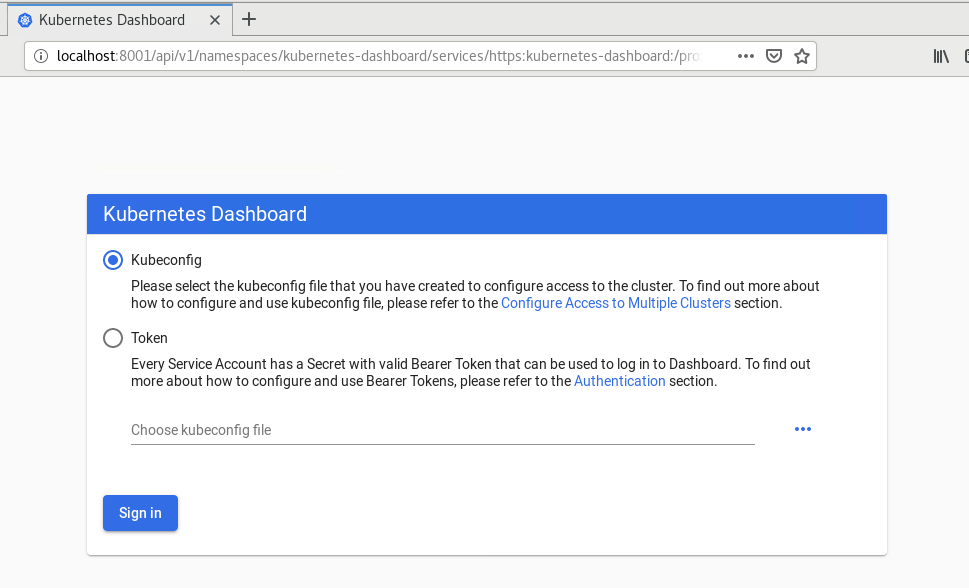Open page actions menu in address bar

click(x=746, y=56)
